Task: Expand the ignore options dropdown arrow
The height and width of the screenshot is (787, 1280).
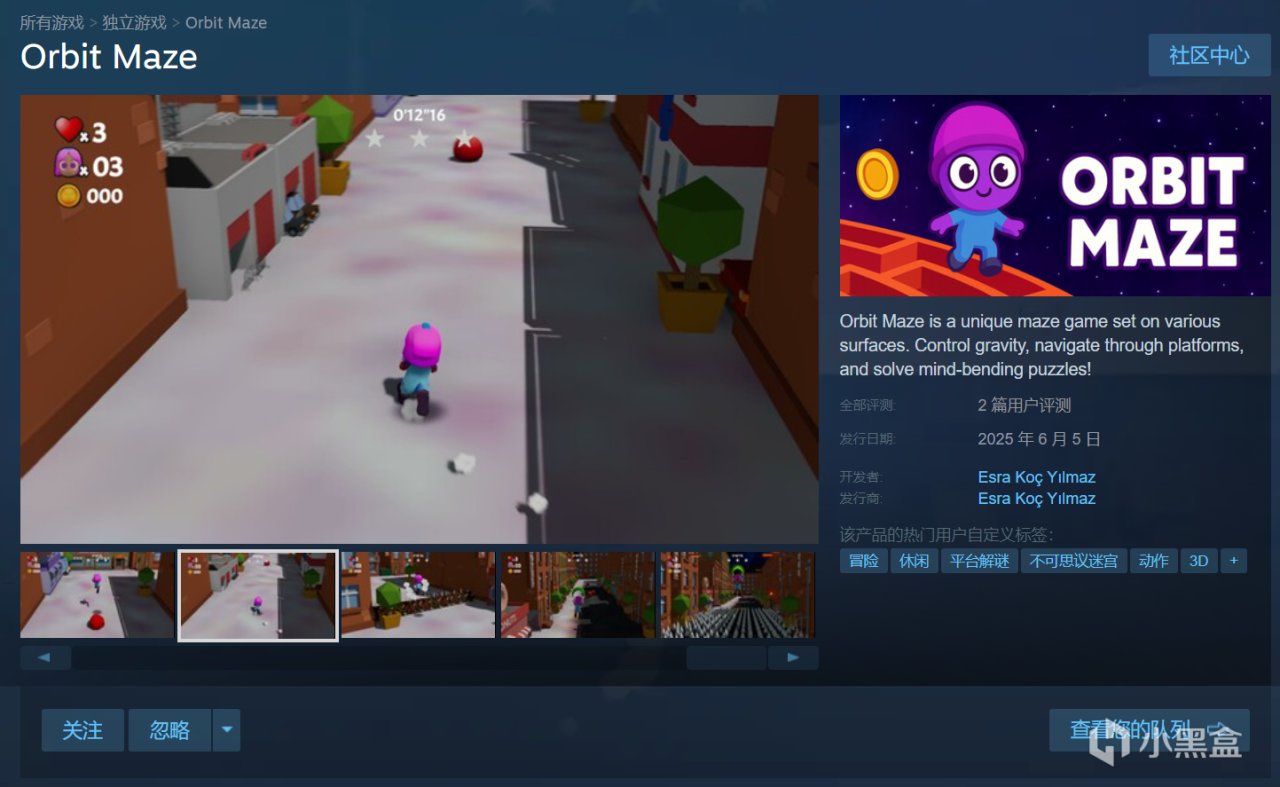Action: point(226,730)
